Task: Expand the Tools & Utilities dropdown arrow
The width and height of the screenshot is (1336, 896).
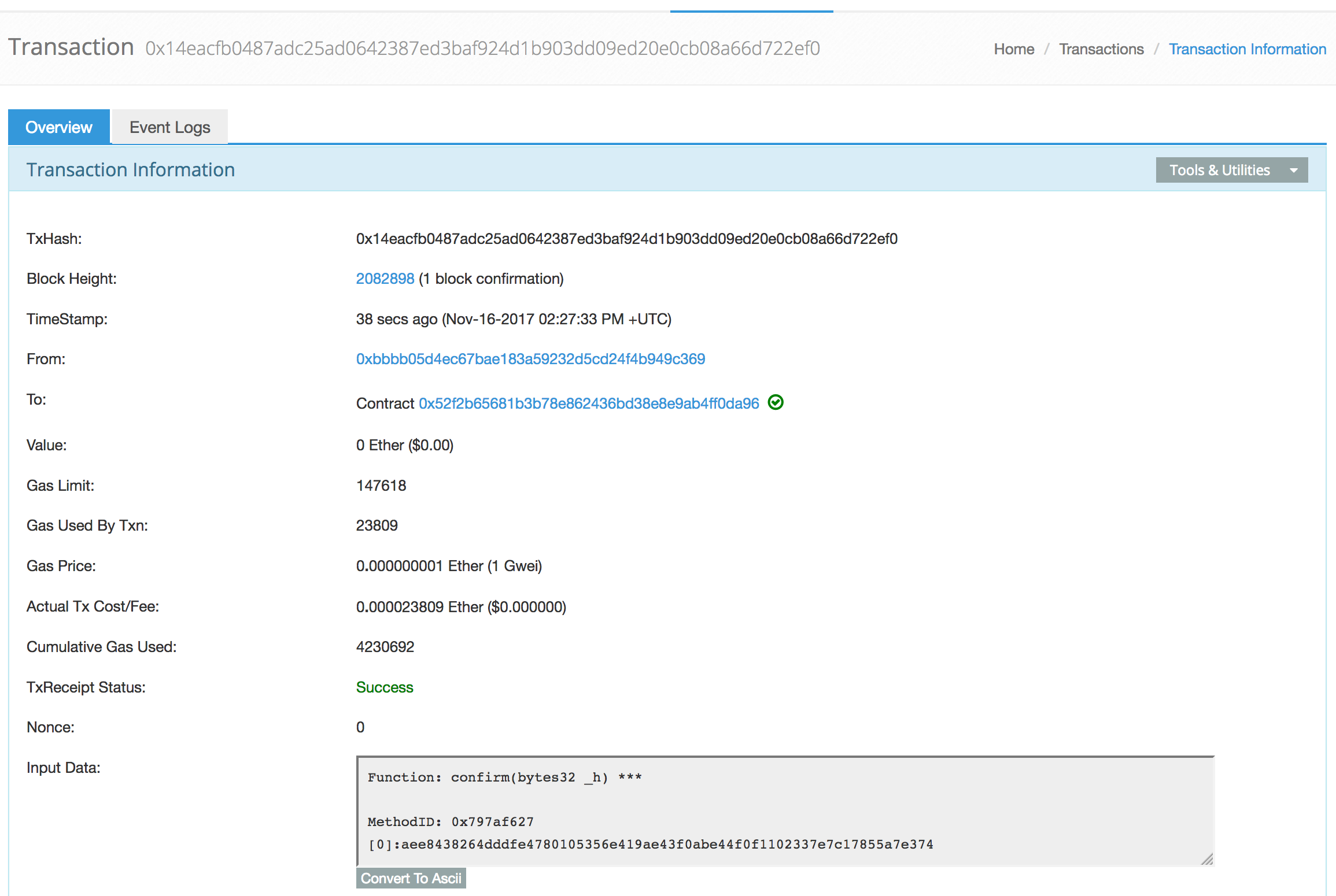Action: (x=1294, y=171)
